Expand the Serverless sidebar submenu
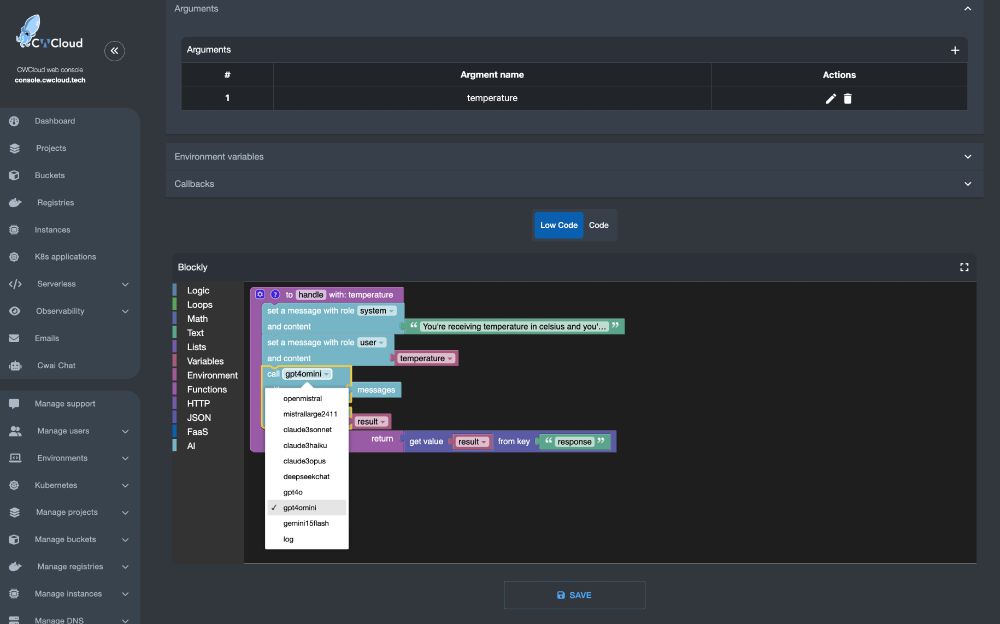This screenshot has width=1000, height=624. pyautogui.click(x=125, y=285)
